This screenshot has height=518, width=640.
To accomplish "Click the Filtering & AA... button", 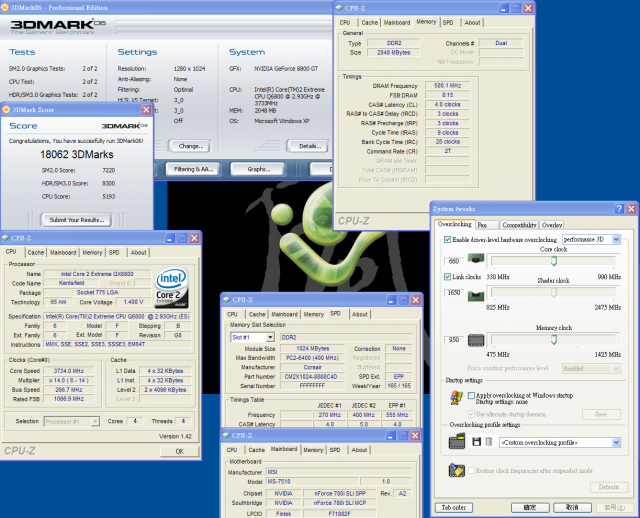I will tap(193, 169).
